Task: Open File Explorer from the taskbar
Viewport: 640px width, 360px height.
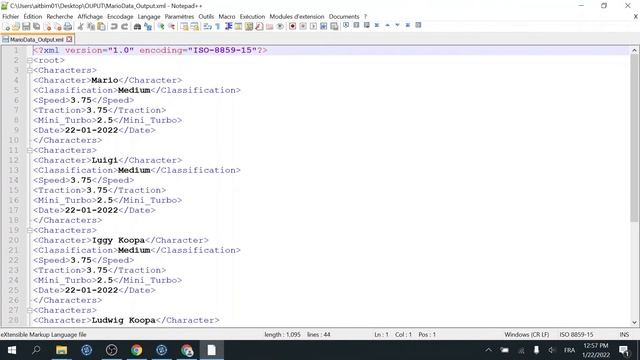Action: [62, 350]
